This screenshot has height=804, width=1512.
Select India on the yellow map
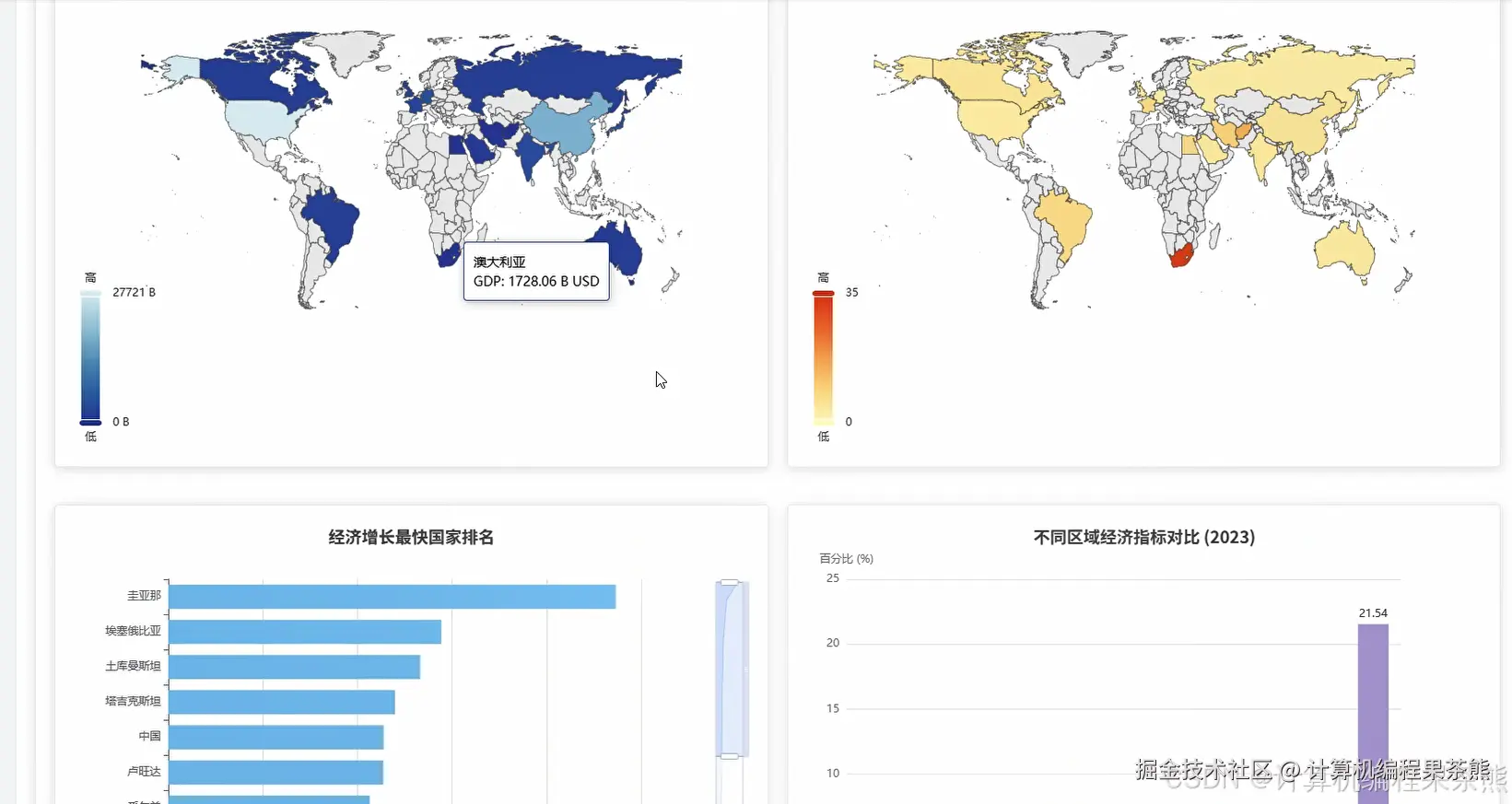click(1262, 157)
